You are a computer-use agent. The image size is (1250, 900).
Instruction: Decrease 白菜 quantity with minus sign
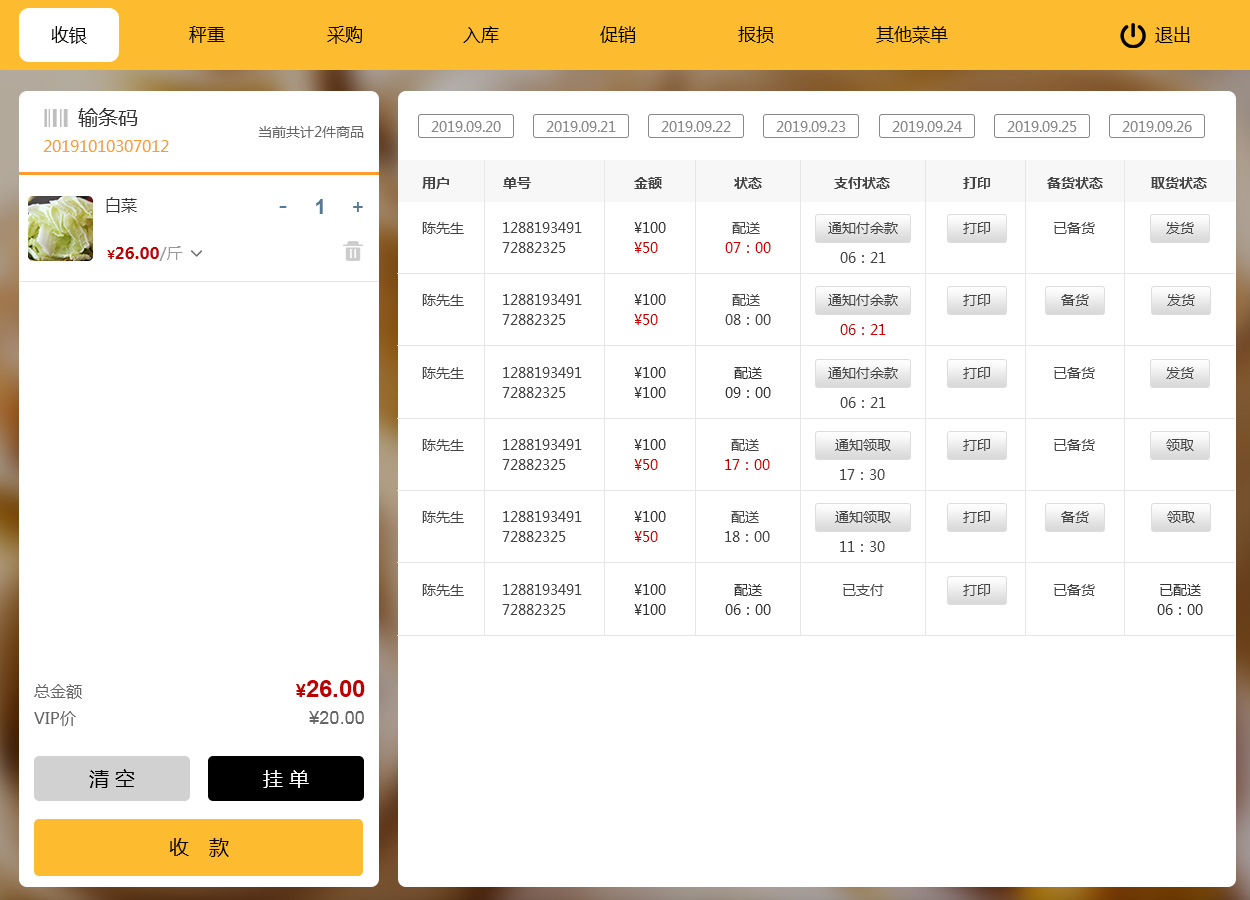tap(283, 207)
